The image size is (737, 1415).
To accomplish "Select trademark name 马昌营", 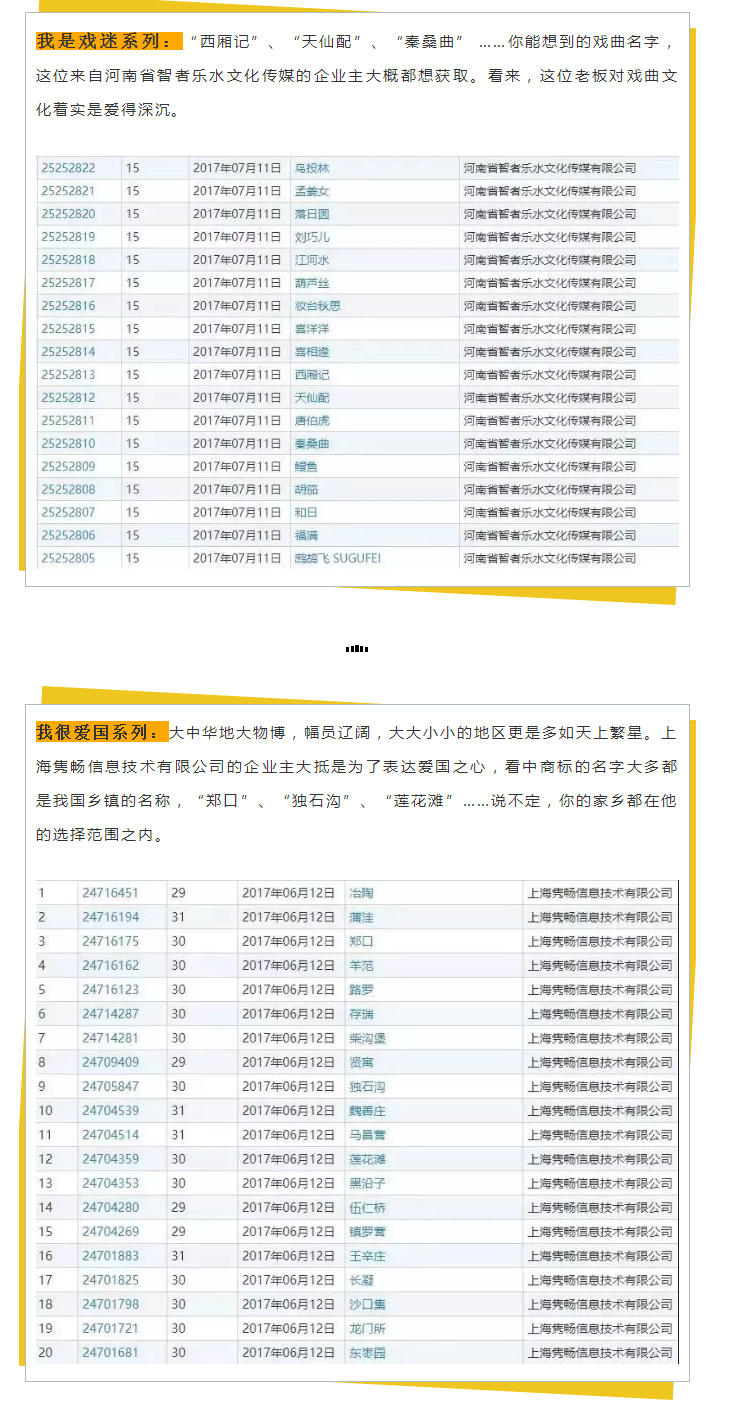I will click(366, 1135).
